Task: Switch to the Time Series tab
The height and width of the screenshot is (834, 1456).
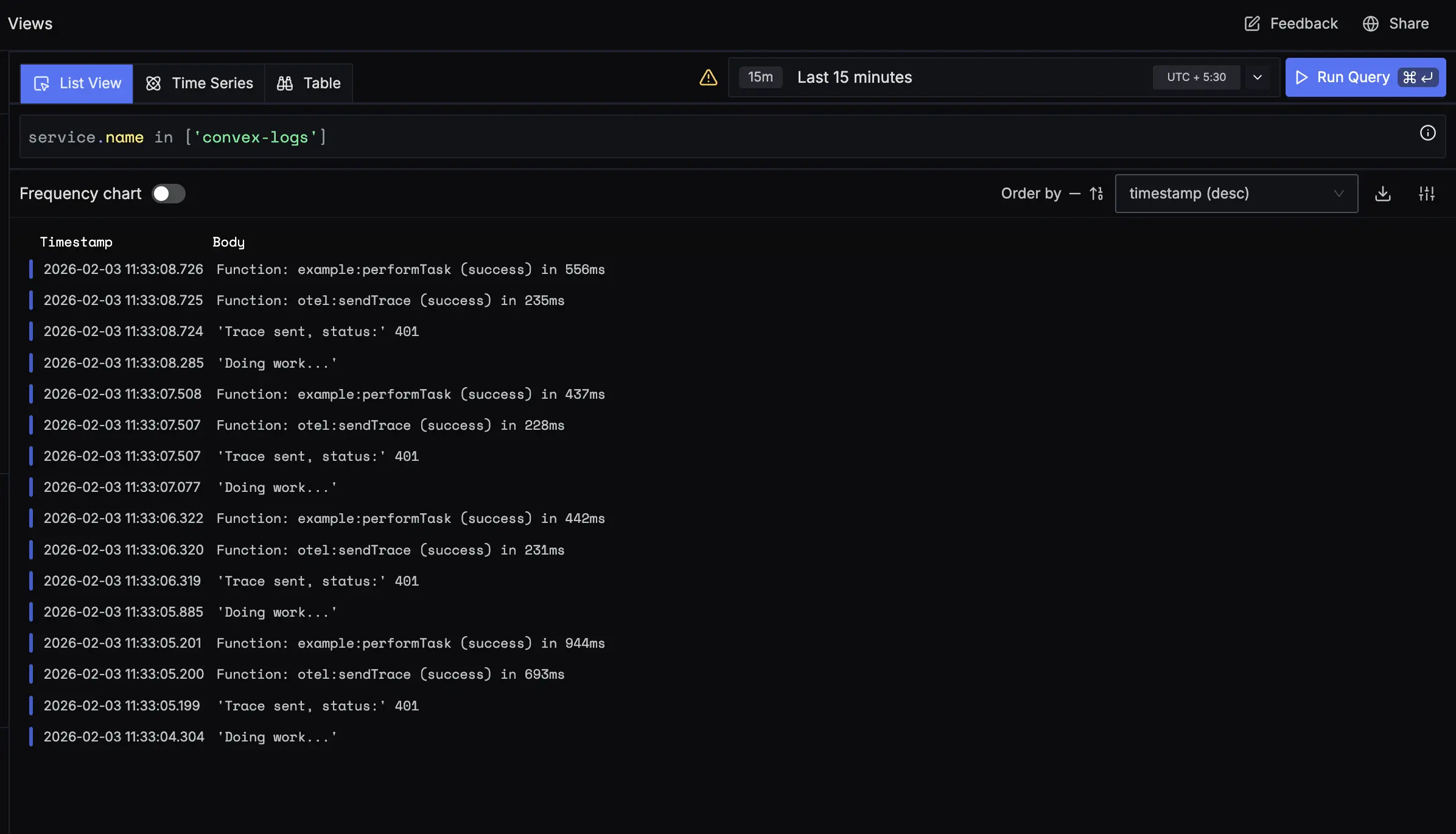Action: click(x=200, y=83)
